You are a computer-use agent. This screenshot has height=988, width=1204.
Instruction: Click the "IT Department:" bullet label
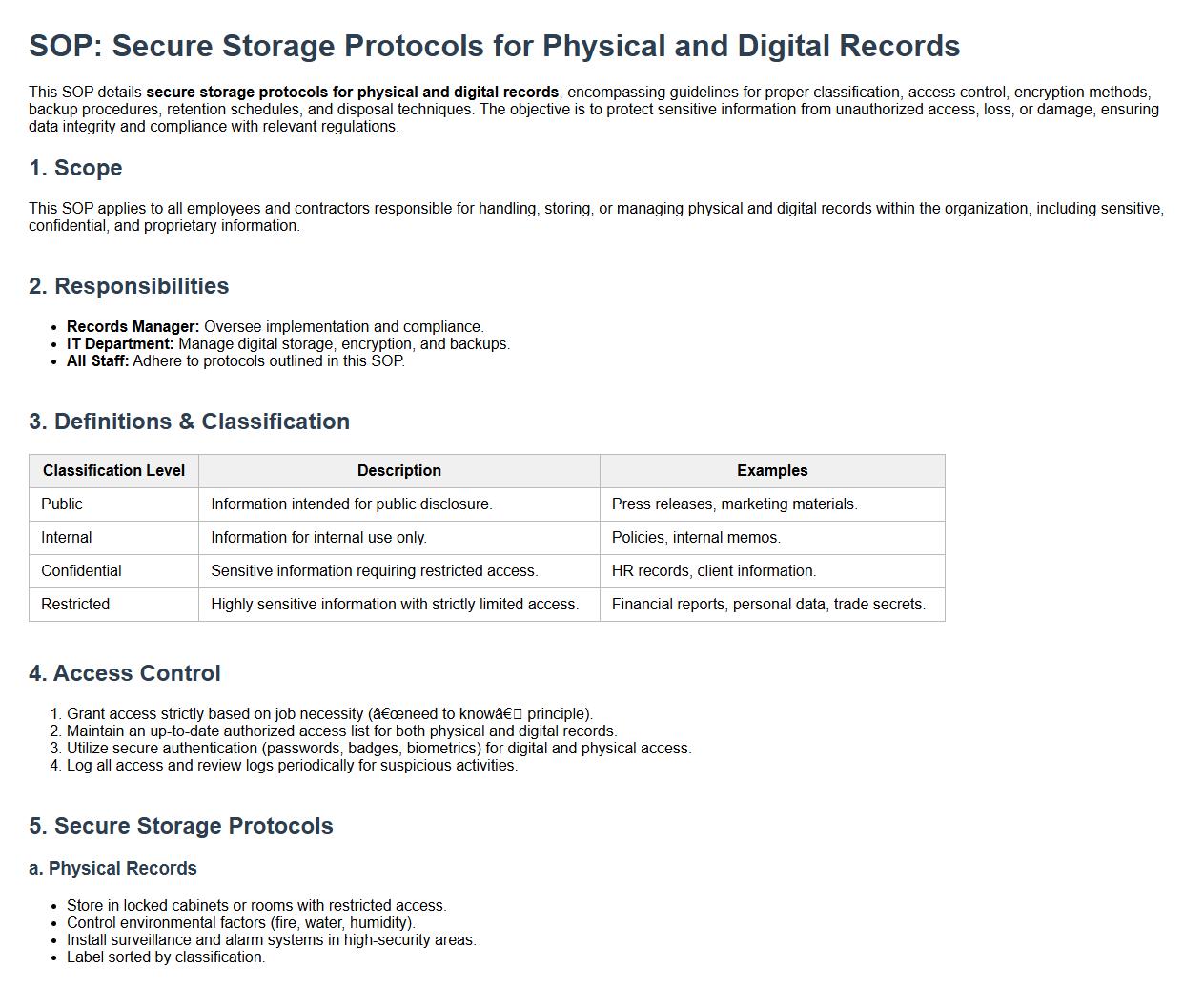(120, 344)
